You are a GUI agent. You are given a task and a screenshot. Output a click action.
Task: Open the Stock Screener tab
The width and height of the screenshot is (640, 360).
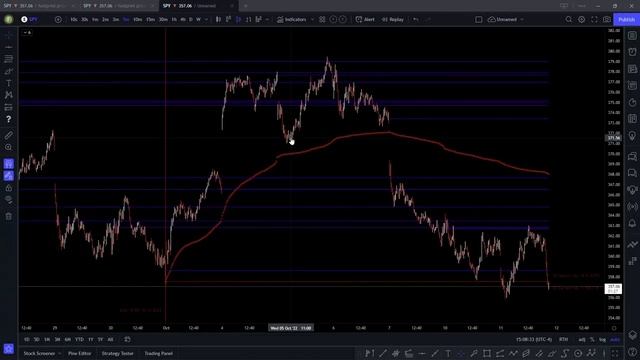coord(39,353)
